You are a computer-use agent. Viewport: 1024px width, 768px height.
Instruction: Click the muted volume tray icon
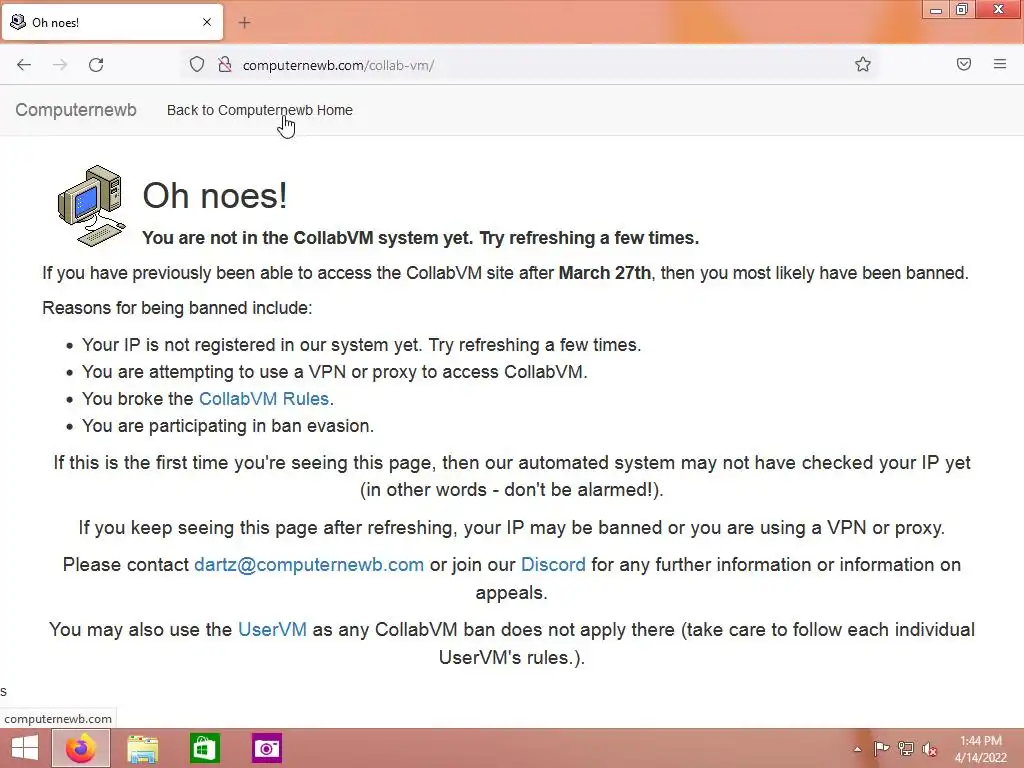pos(929,749)
